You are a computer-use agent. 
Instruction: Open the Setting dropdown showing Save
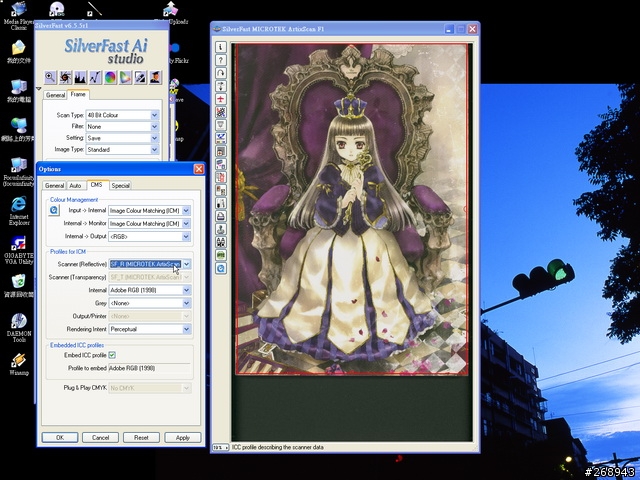point(122,138)
